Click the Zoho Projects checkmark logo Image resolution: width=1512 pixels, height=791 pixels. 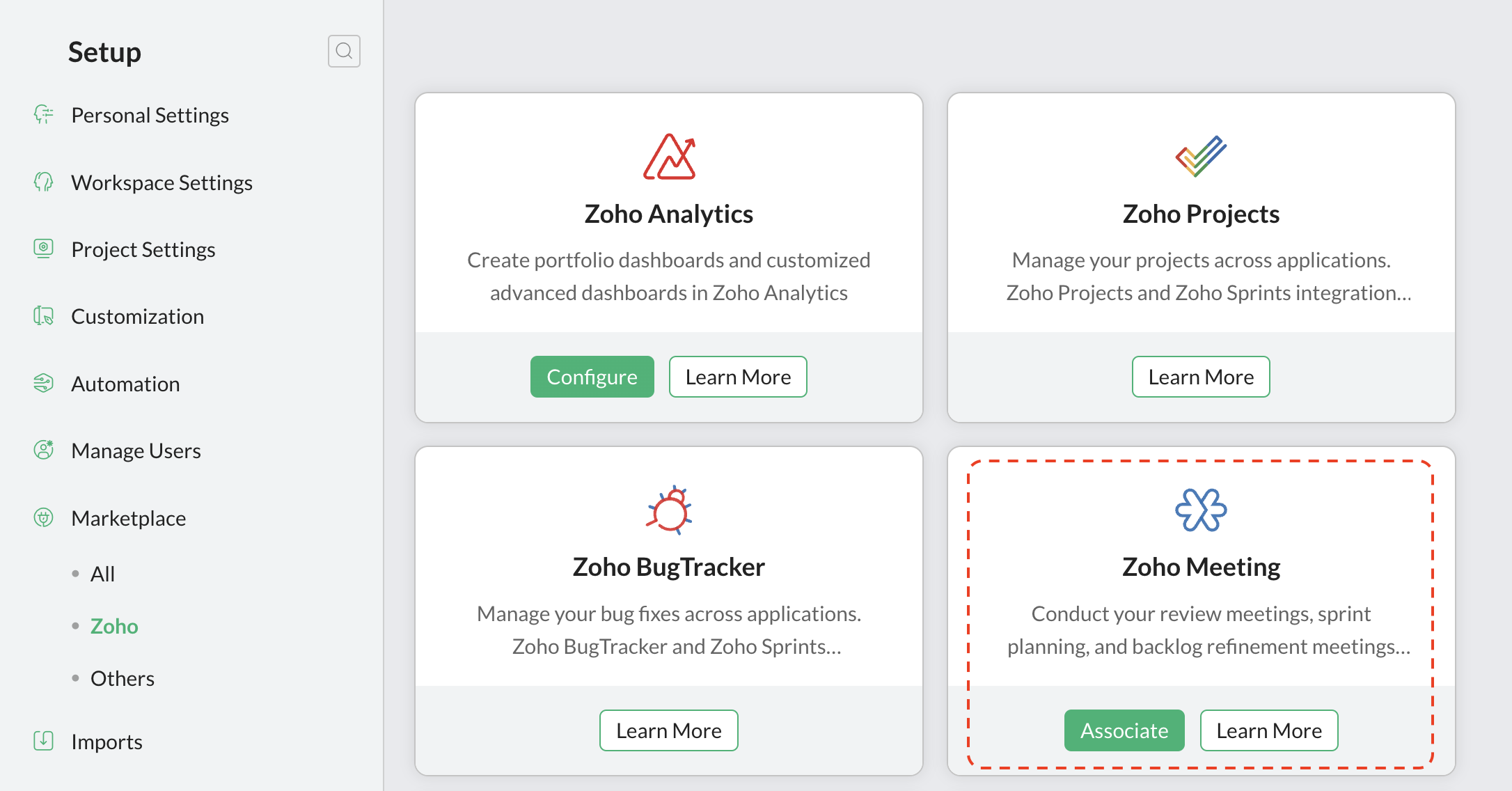1201,157
